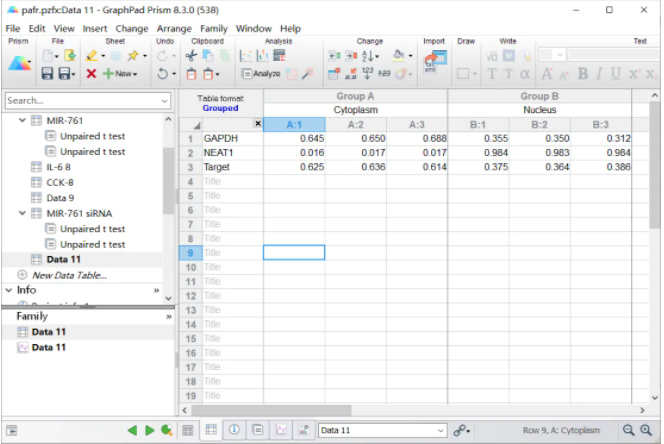664x444 pixels.
Task: Click the X box in row title header
Action: click(x=257, y=123)
